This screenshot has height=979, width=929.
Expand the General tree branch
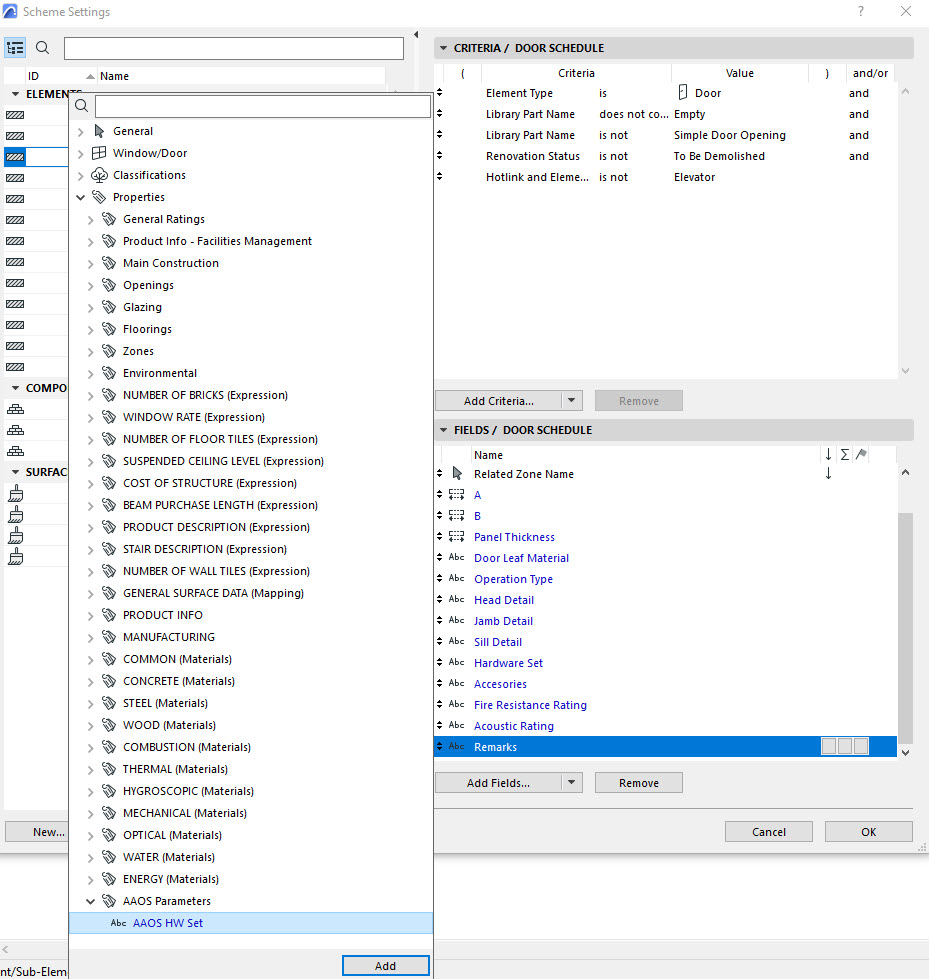pos(80,131)
